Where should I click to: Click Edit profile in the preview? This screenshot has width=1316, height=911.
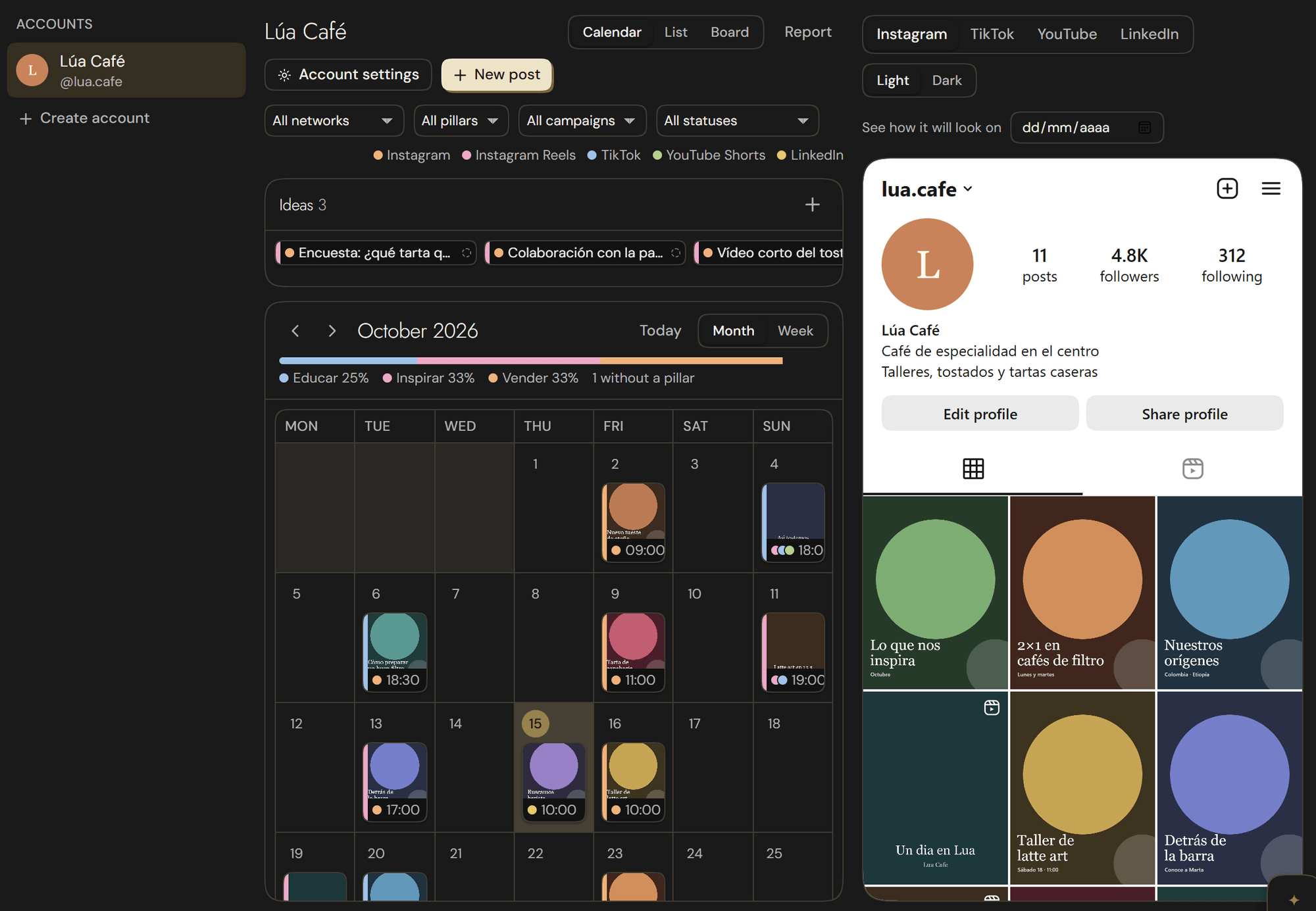click(x=980, y=414)
